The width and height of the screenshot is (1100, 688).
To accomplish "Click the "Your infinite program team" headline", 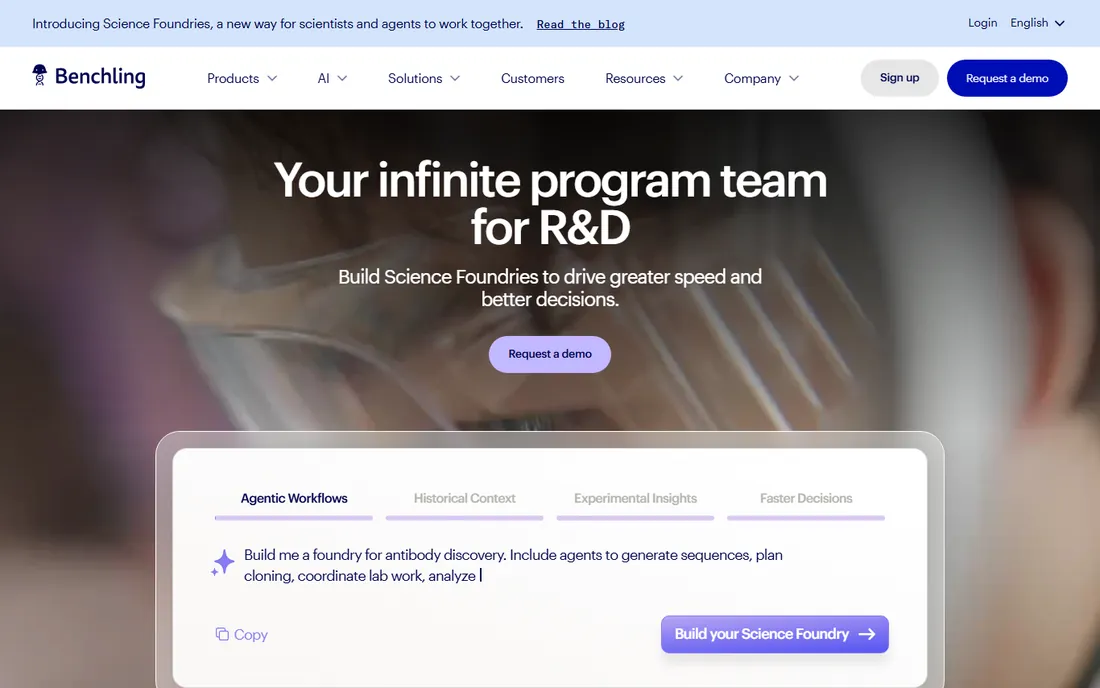I will point(550,203).
